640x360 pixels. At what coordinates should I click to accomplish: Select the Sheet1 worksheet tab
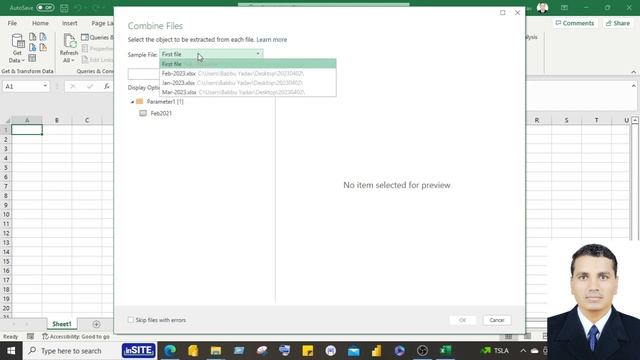click(x=62, y=324)
